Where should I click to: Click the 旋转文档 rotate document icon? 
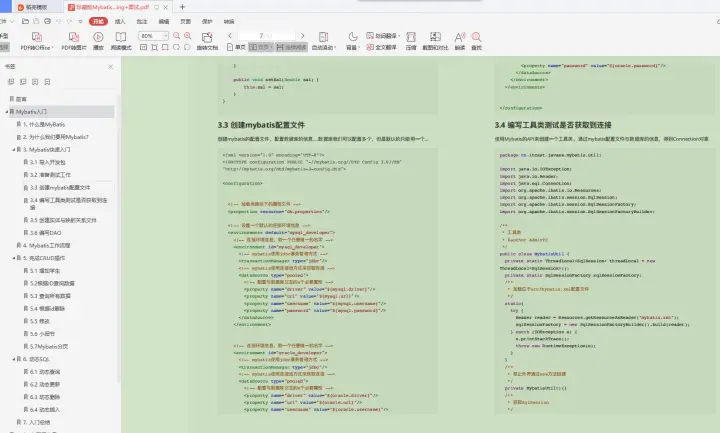click(x=207, y=37)
